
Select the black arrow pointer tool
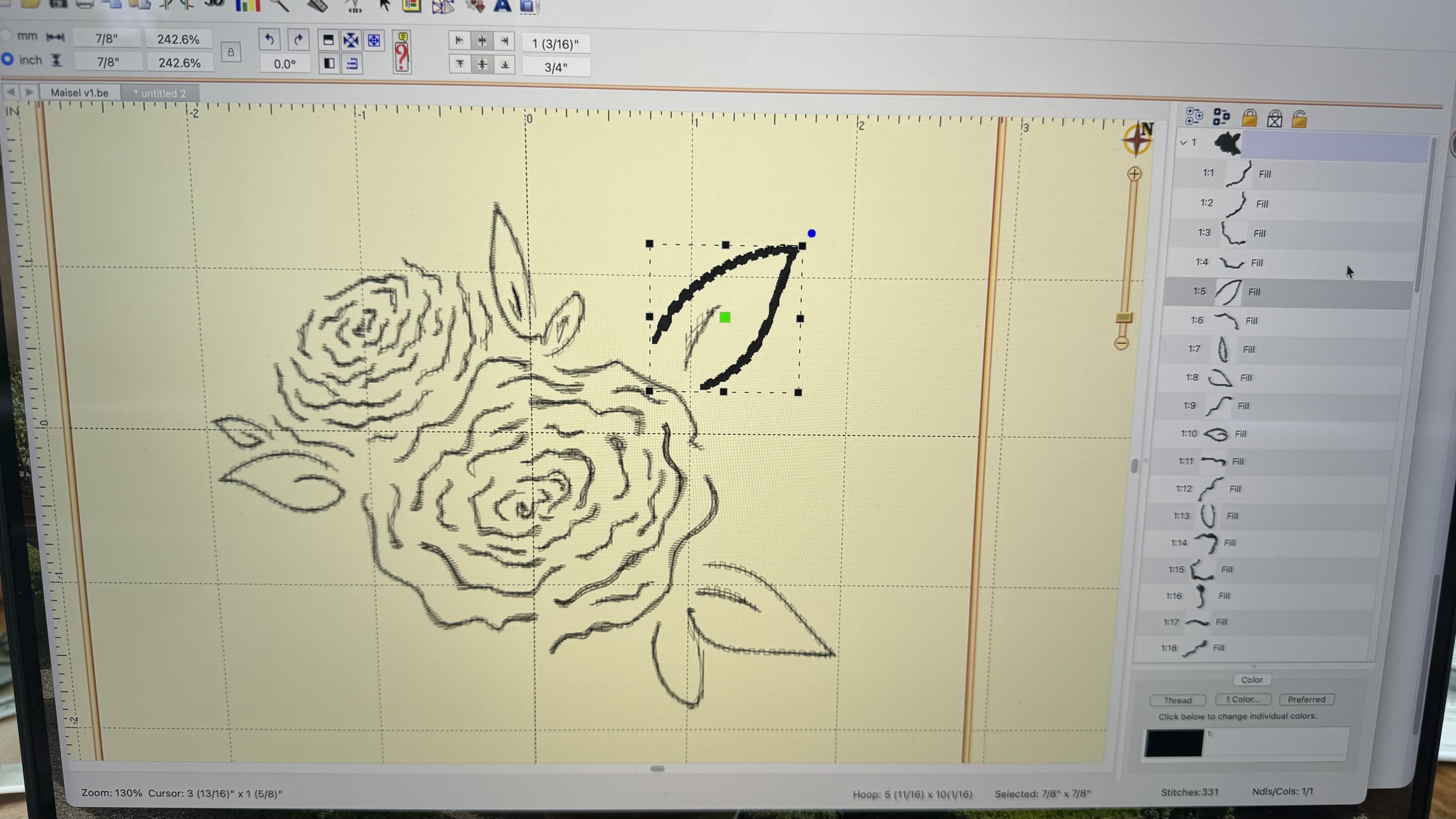coord(385,6)
